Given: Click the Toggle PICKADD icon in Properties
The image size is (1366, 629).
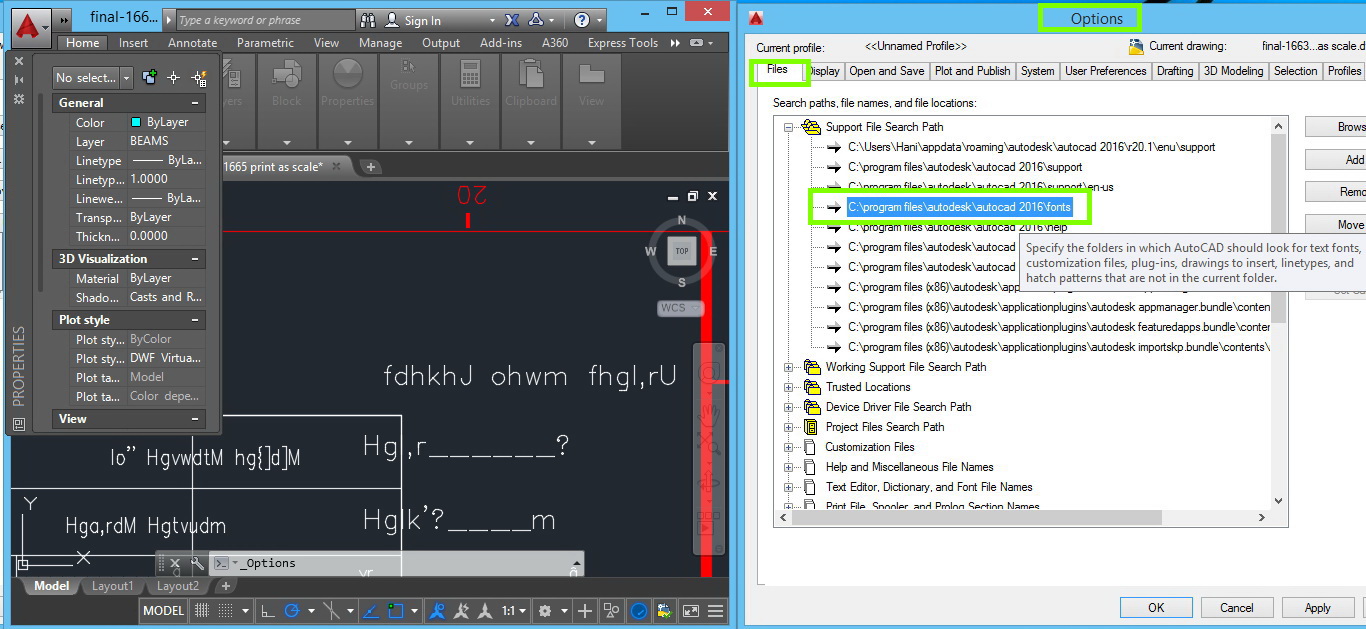Looking at the screenshot, I should (x=150, y=77).
